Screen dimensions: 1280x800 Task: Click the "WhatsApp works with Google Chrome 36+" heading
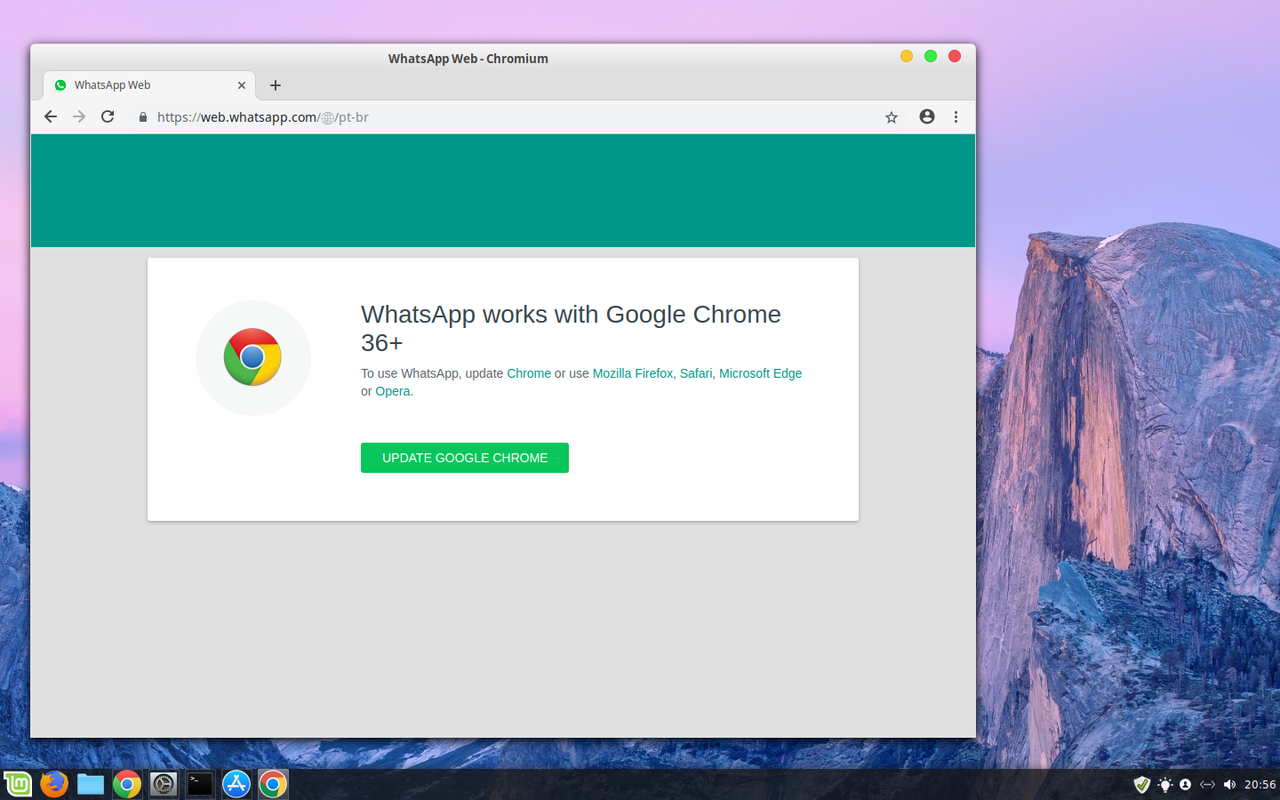tap(571, 328)
